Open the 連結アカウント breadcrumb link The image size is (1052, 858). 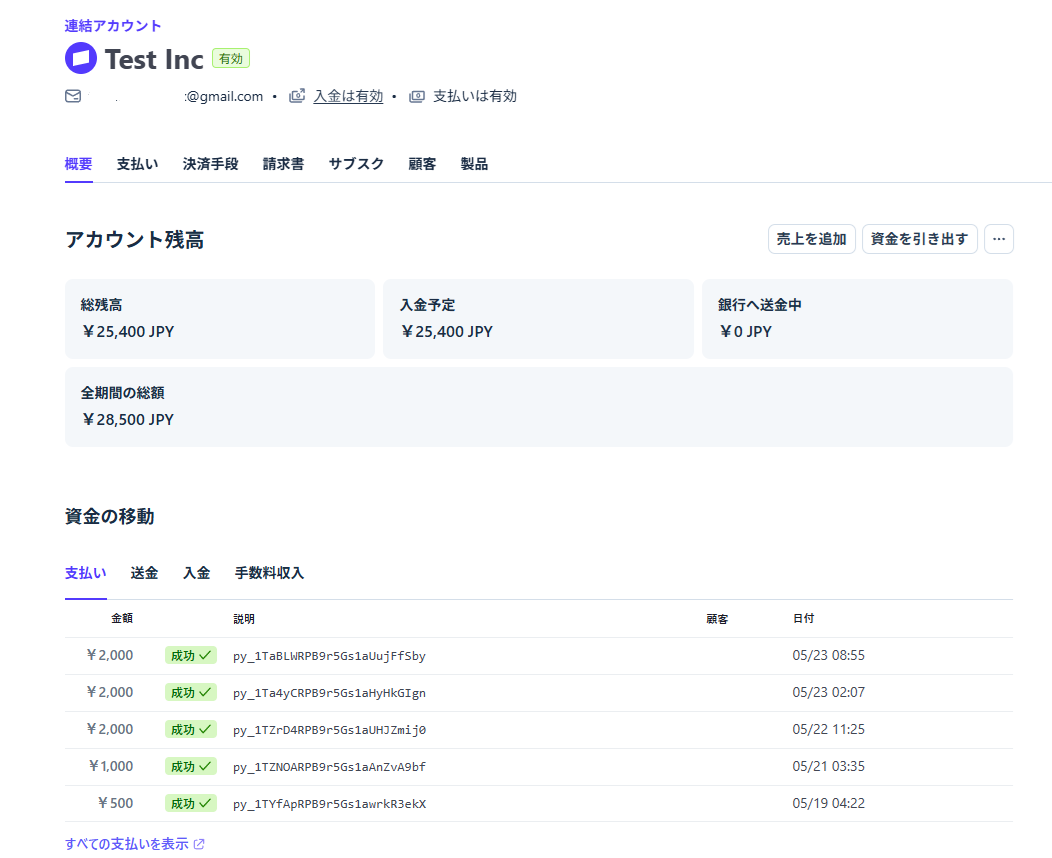tap(113, 25)
